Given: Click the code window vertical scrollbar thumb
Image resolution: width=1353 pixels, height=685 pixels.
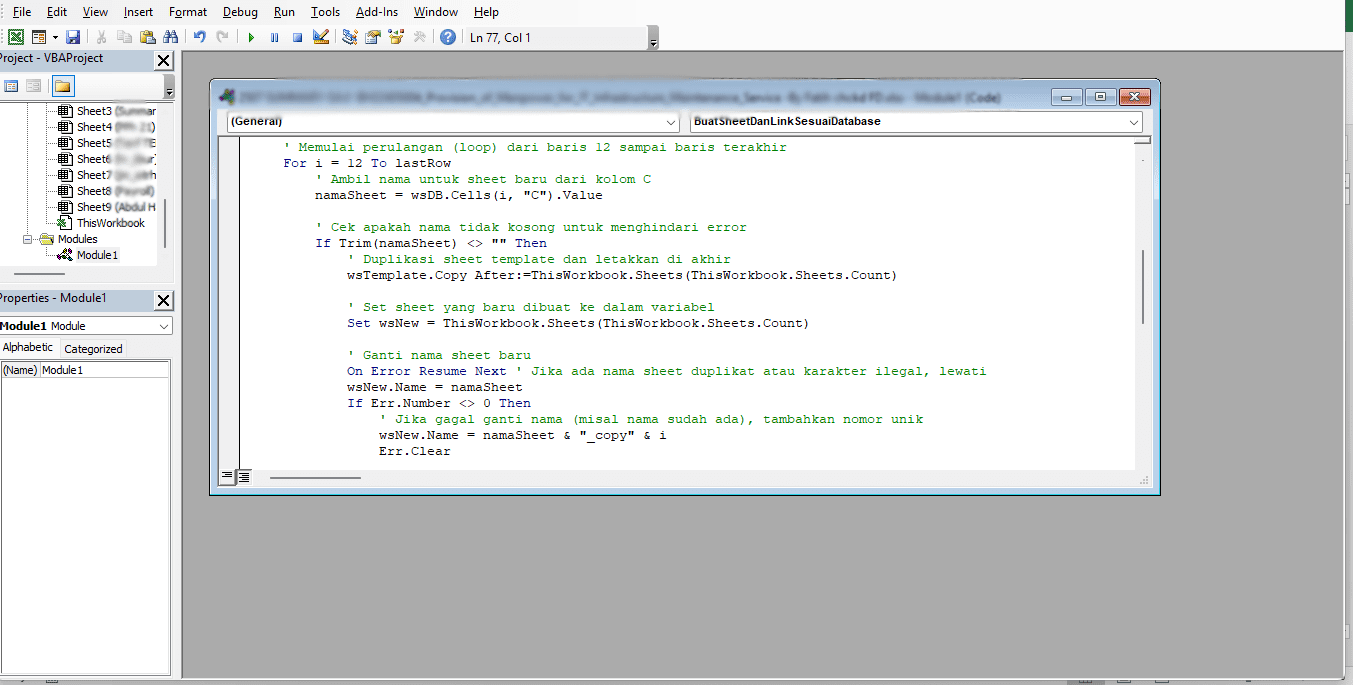Looking at the screenshot, I should pos(1143,286).
